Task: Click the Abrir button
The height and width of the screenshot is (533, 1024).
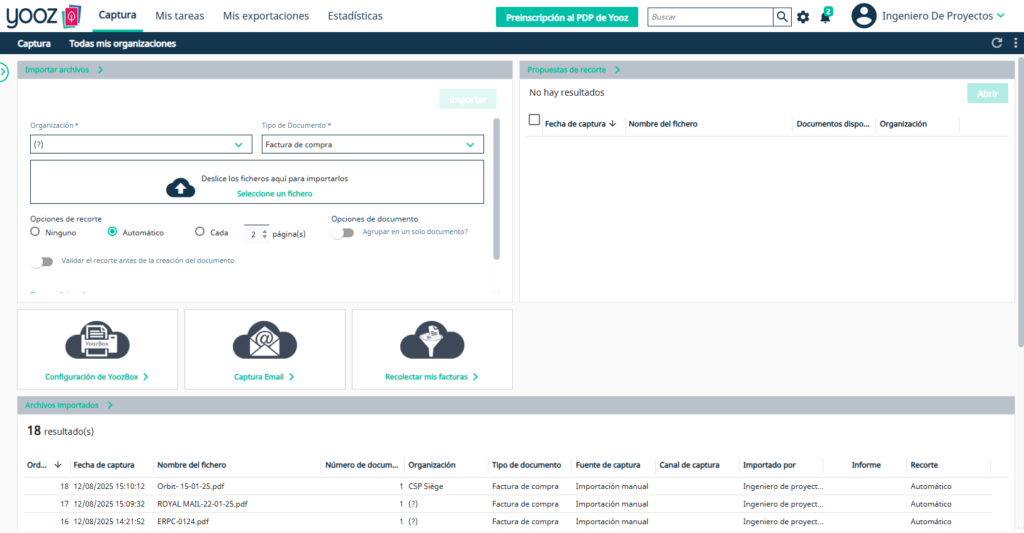Action: pyautogui.click(x=987, y=93)
